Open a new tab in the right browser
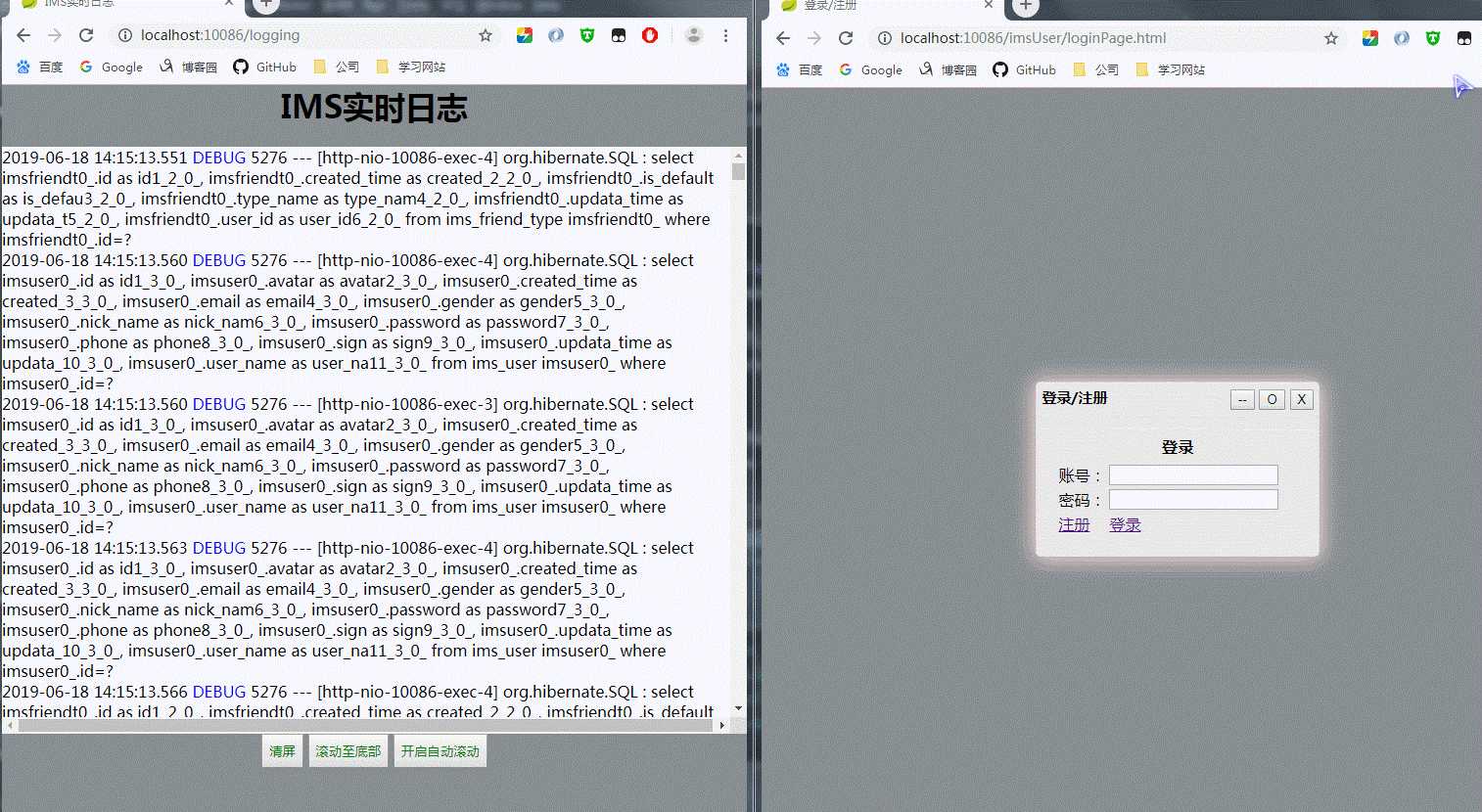 1025,6
